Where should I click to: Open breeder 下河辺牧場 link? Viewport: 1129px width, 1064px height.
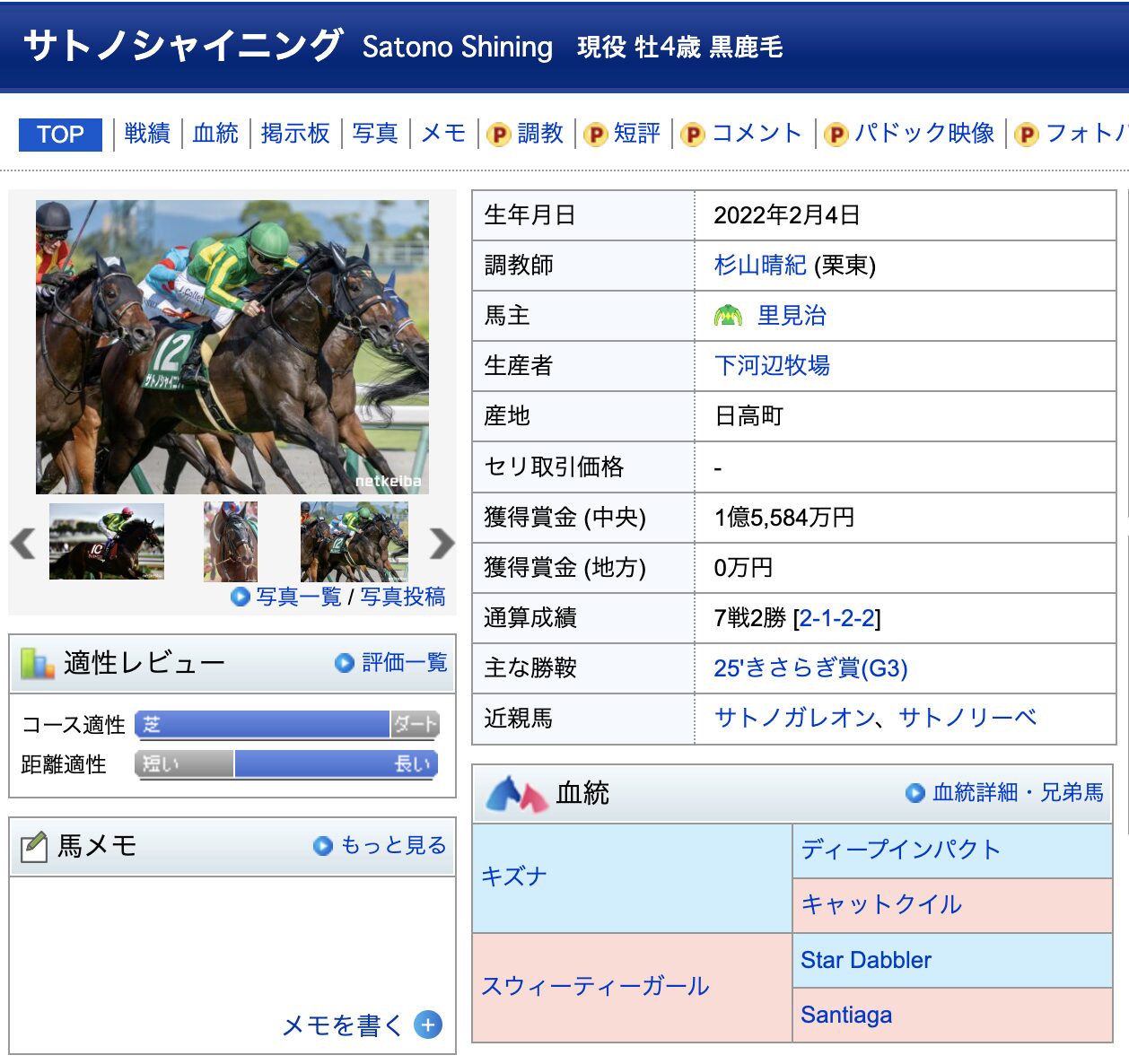point(772,366)
